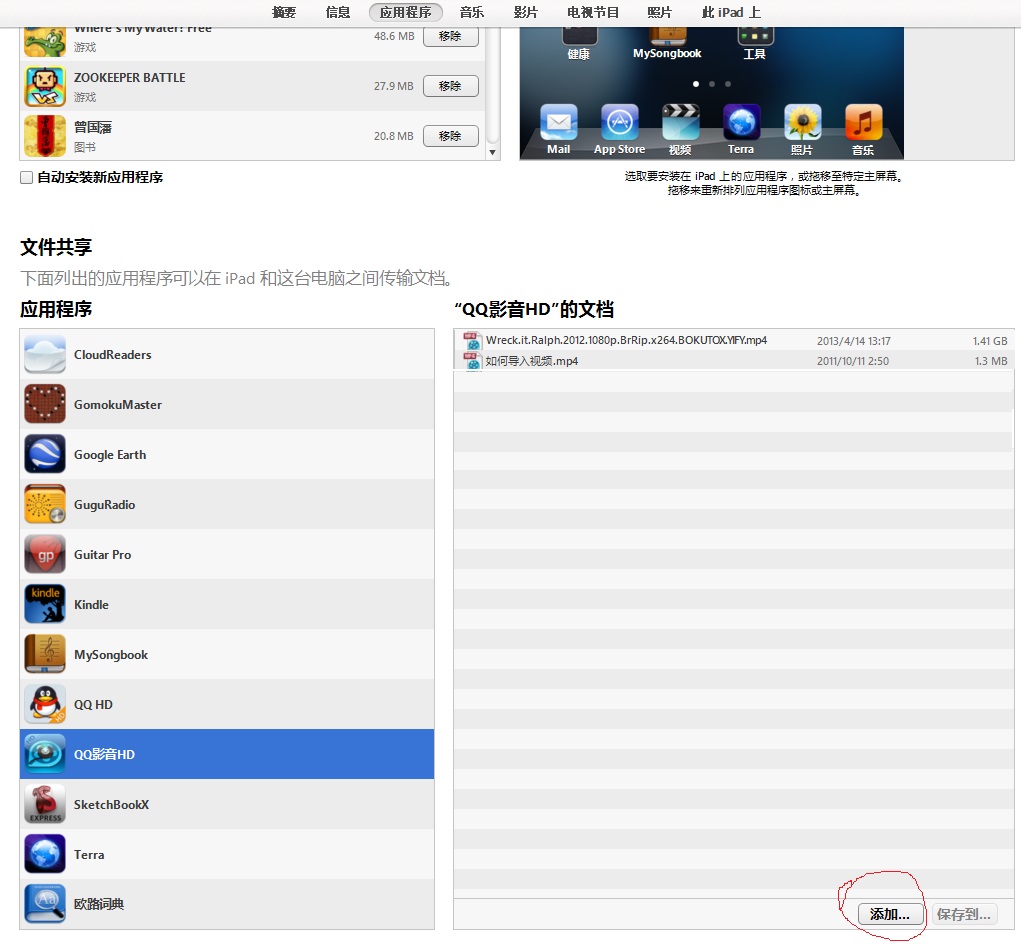Click the 添加... add button
This screenshot has height=947, width=1021.
(891, 914)
